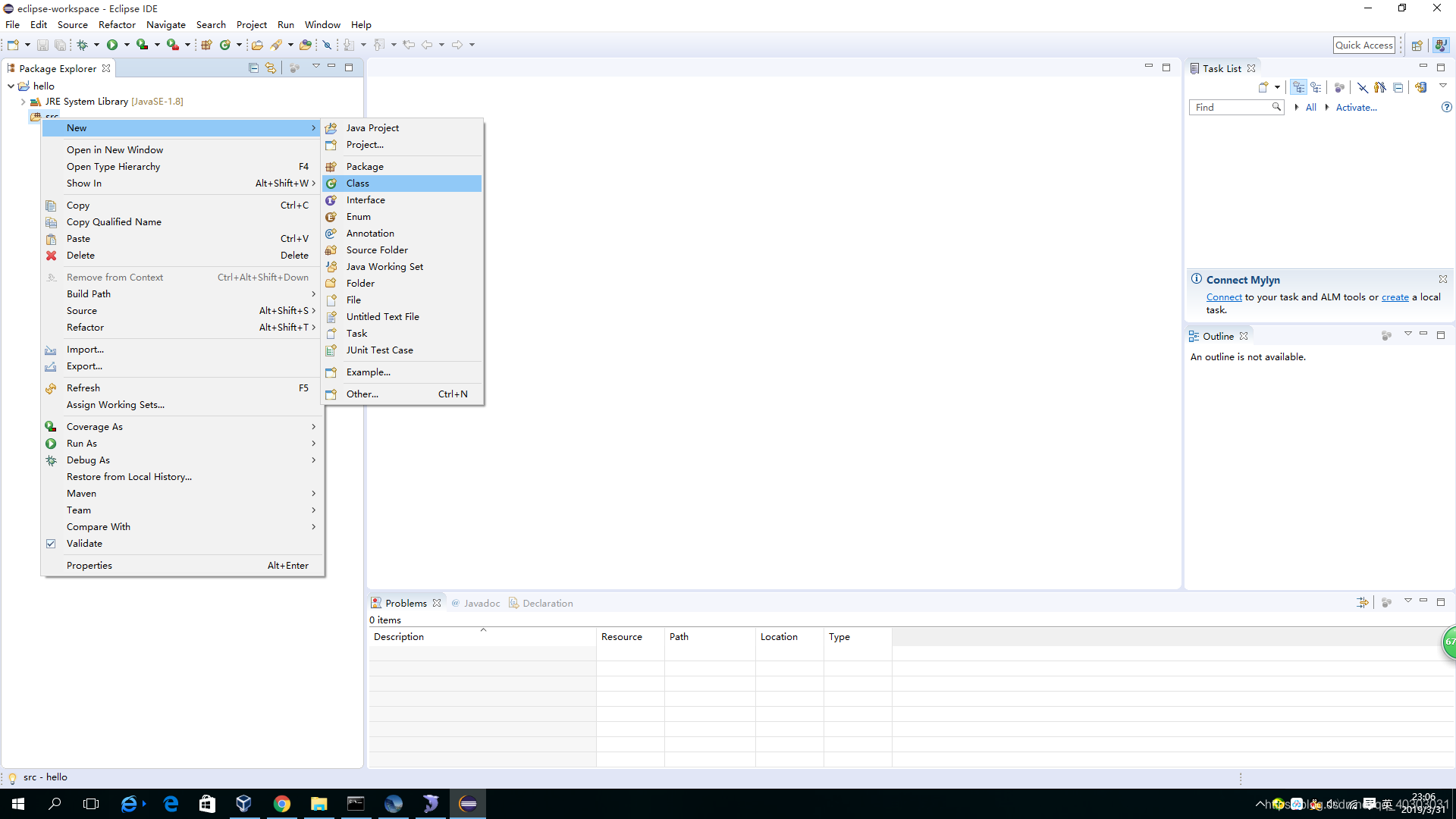Toggle the Validate checkbox in context menu
This screenshot has width=1456, height=819.
(51, 544)
